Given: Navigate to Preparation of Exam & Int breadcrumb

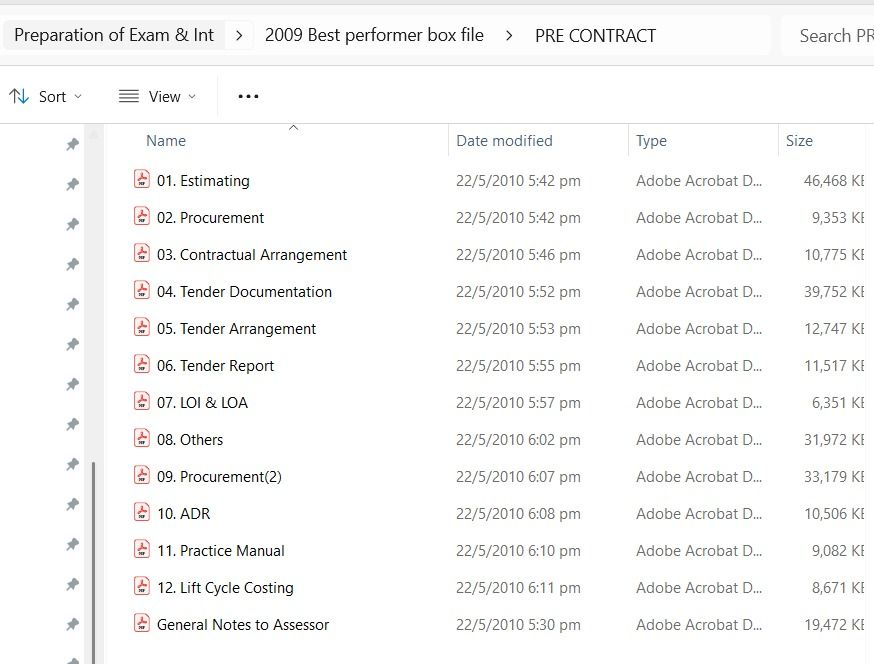Looking at the screenshot, I should pos(114,35).
